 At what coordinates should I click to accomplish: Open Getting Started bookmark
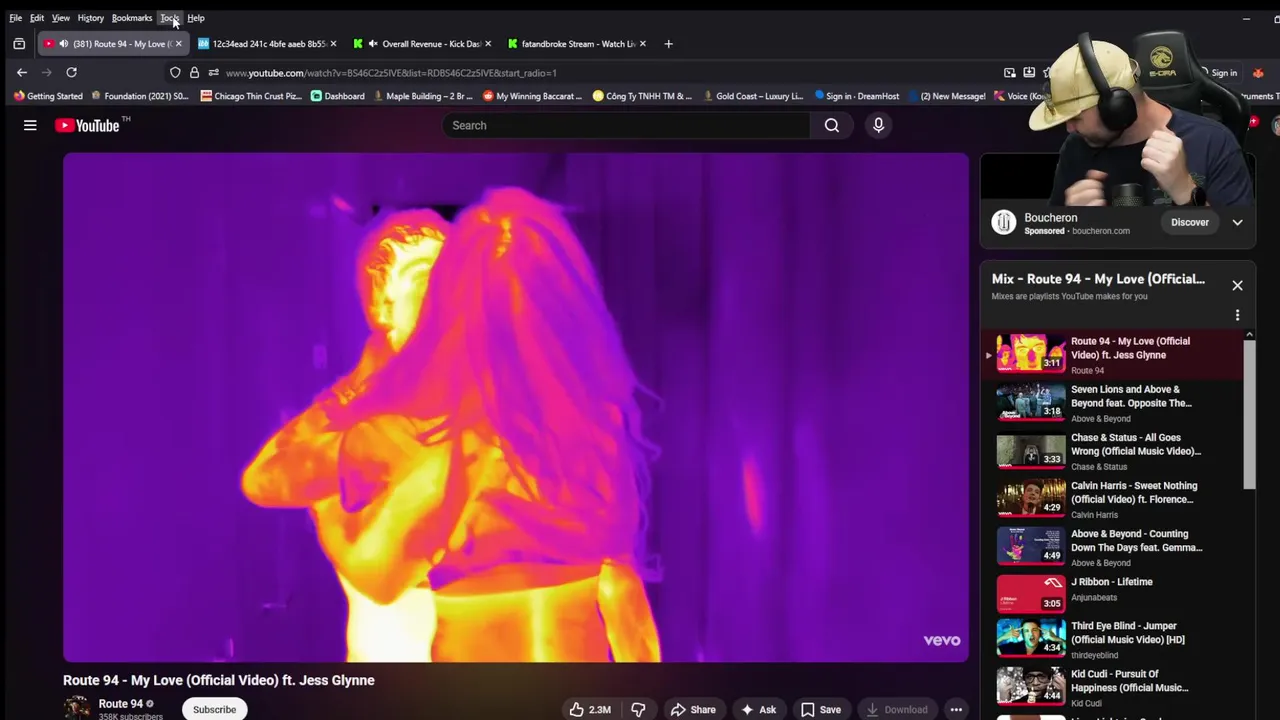(x=48, y=96)
